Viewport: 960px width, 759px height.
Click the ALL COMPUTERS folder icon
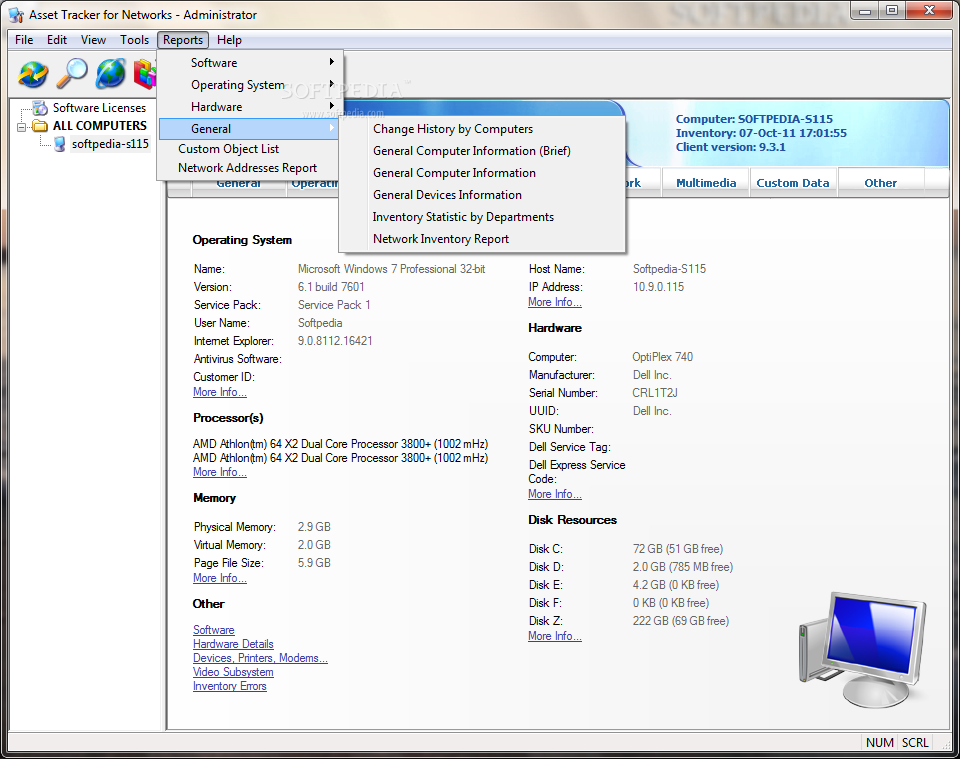tap(40, 126)
